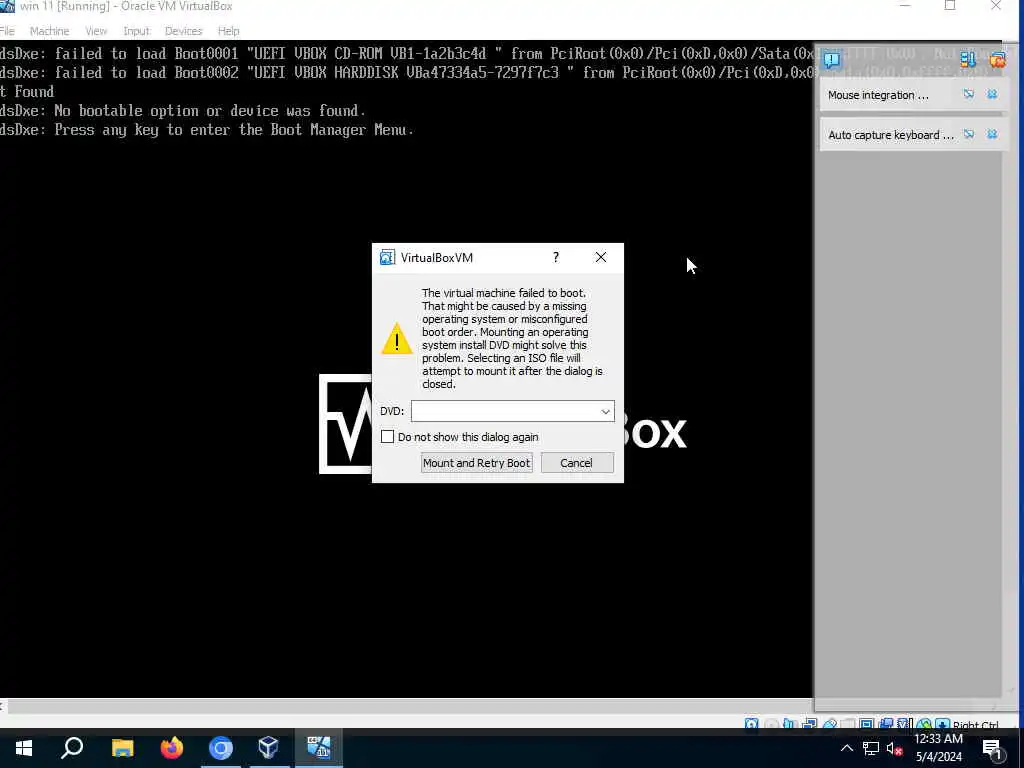Image resolution: width=1024 pixels, height=768 pixels.
Task: Click the VirtualBoxVM dialog title icon
Action: (x=387, y=257)
